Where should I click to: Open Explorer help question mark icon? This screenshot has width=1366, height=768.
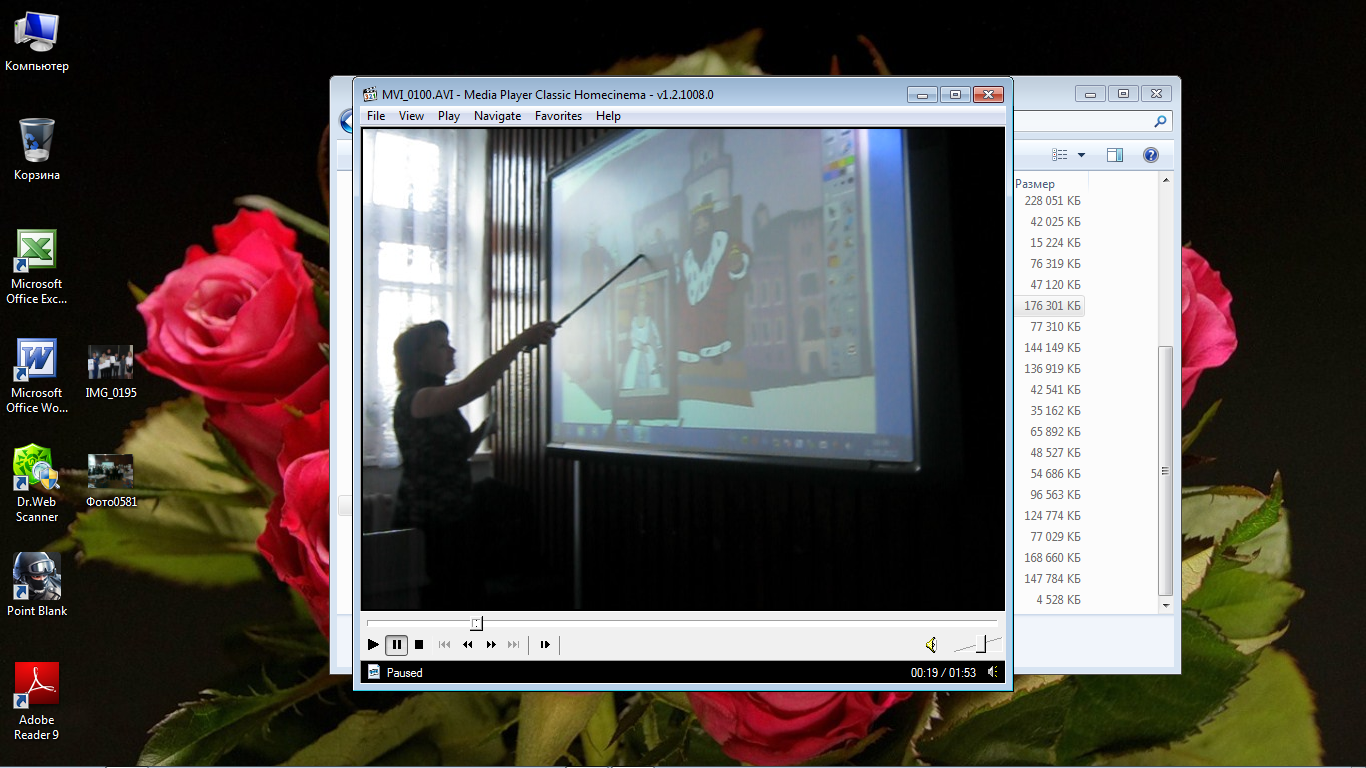coord(1150,155)
